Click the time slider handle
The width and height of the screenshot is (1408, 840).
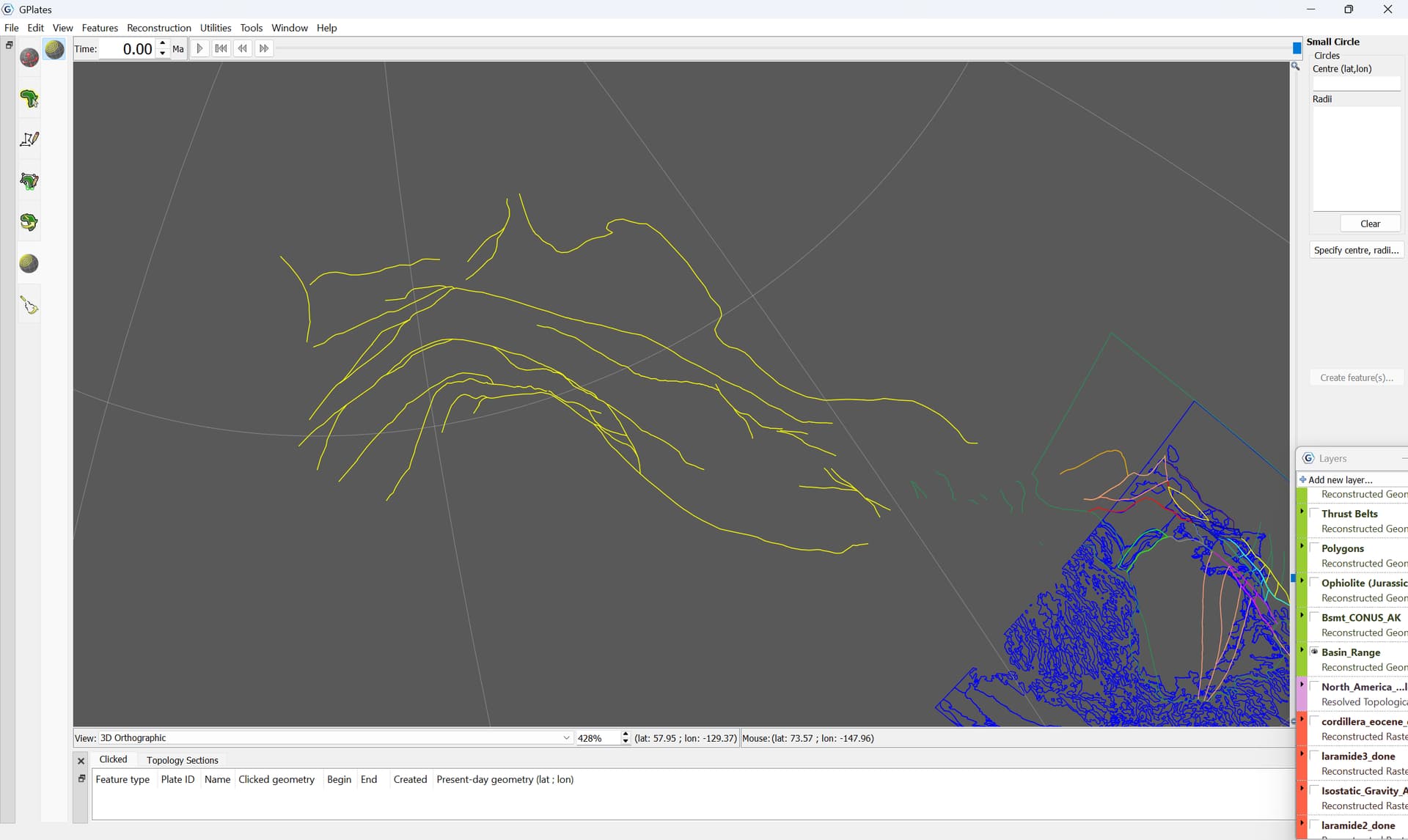pos(1297,48)
